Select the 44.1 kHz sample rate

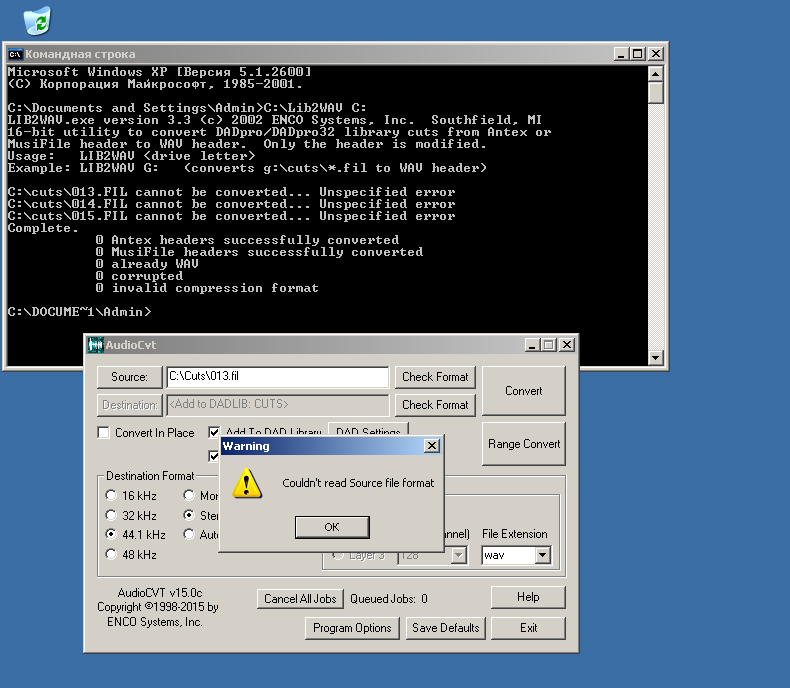point(111,534)
